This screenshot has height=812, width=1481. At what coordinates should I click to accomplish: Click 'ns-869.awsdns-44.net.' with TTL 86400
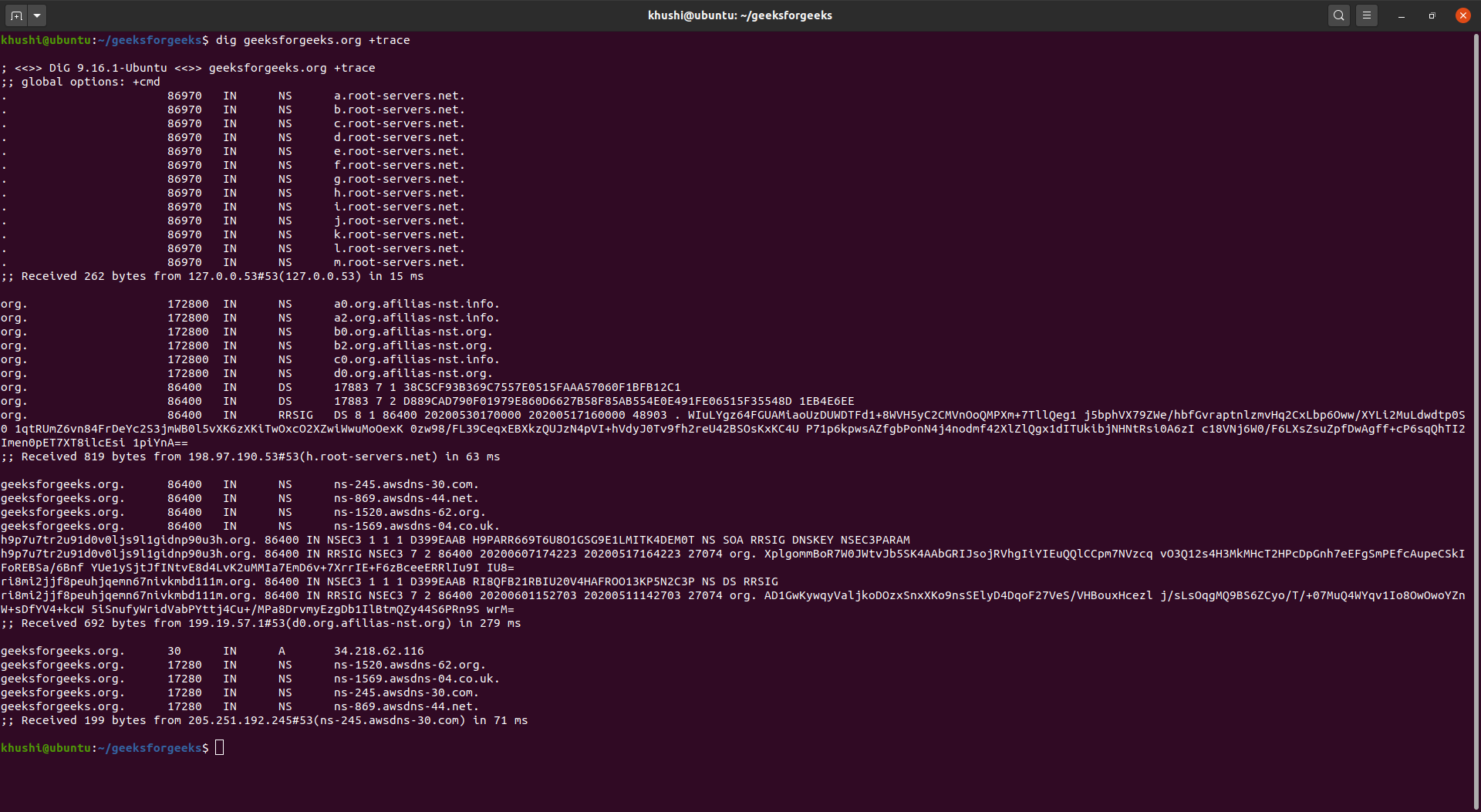[406, 498]
